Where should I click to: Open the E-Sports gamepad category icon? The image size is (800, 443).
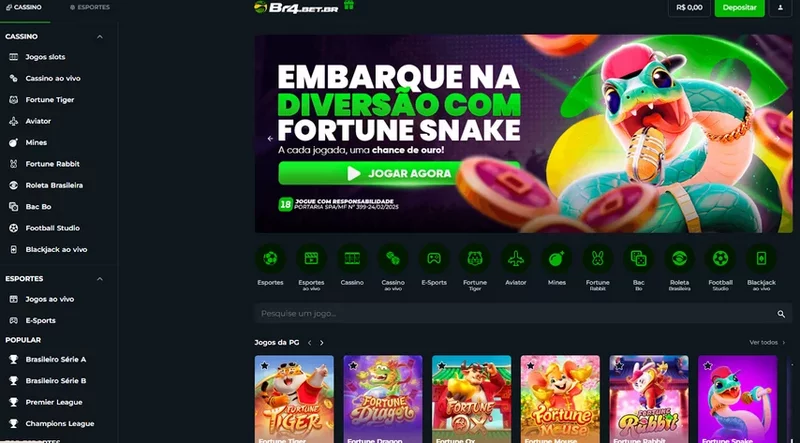point(434,258)
